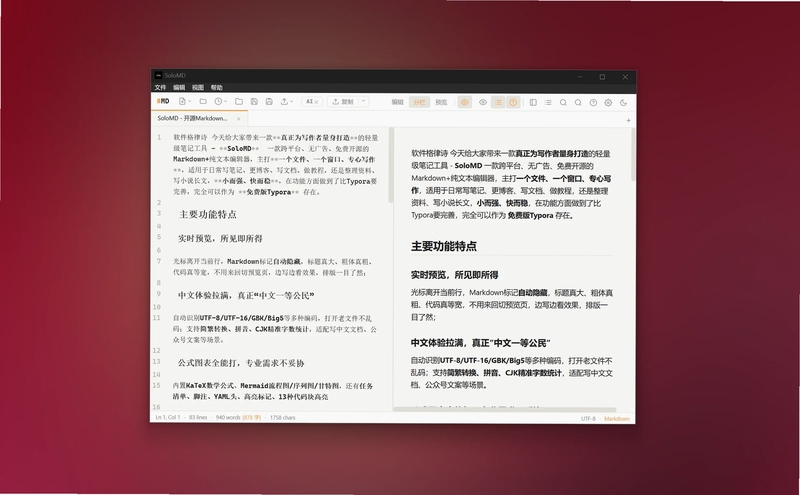
Task: Click line number 15 in editor gutter
Action: 157,385
